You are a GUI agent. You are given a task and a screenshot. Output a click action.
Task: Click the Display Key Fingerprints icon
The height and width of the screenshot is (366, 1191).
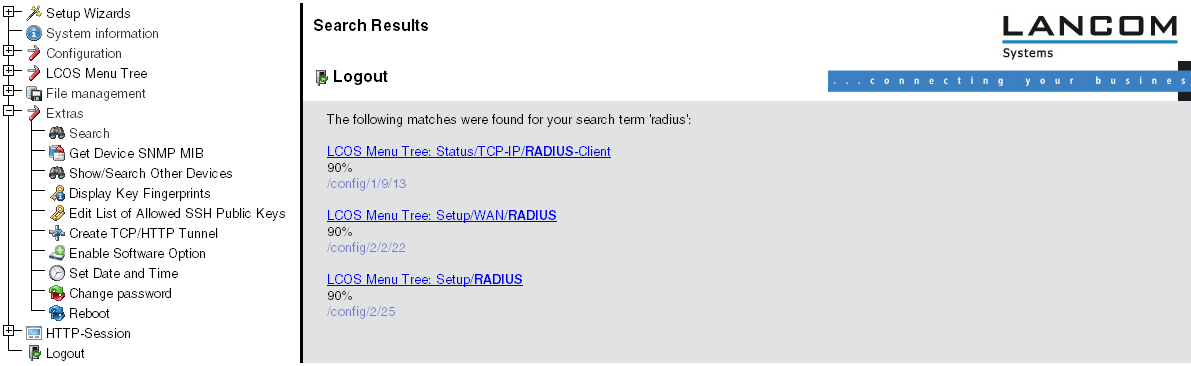click(x=57, y=194)
